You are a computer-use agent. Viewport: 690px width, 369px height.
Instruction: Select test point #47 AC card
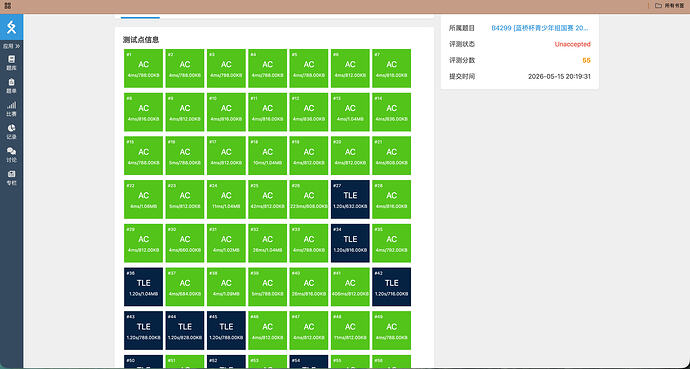(309, 331)
